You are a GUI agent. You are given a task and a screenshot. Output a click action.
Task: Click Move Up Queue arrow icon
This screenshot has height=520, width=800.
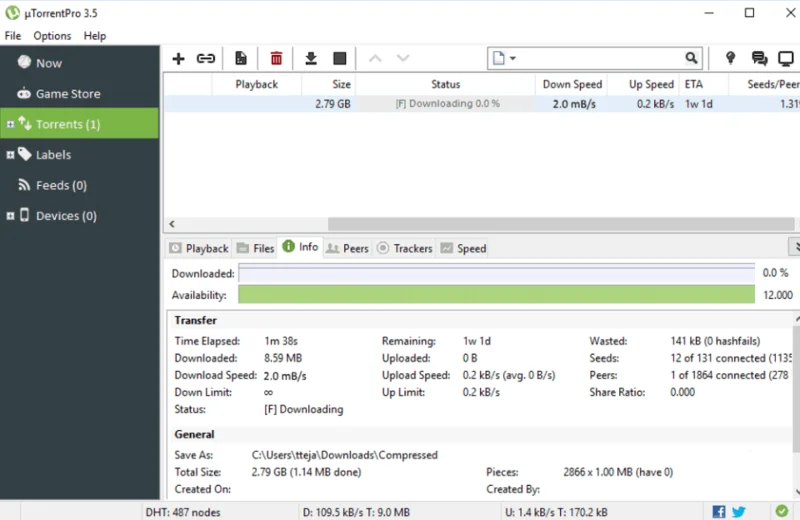pos(375,59)
